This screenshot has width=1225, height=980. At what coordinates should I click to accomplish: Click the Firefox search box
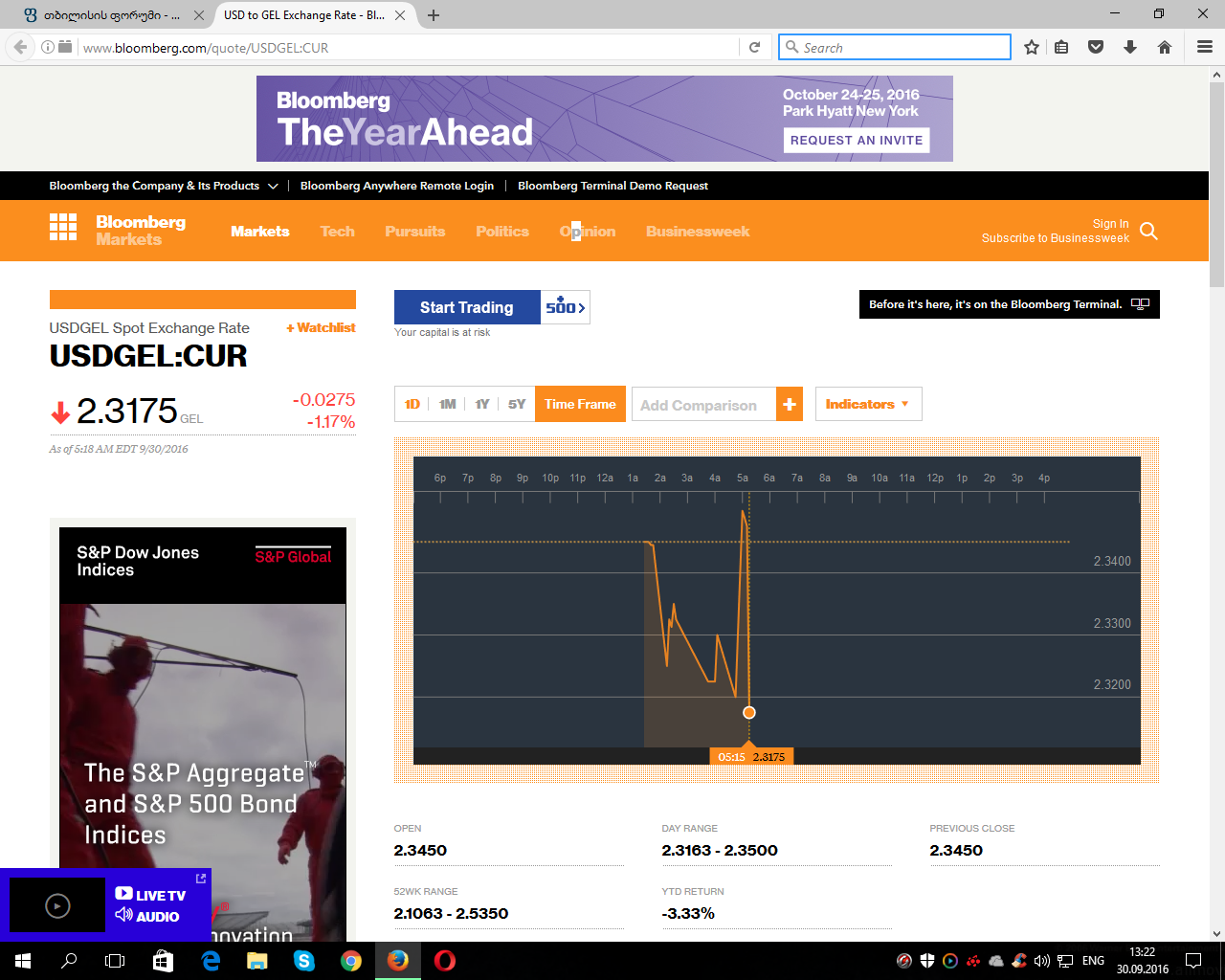coord(895,47)
